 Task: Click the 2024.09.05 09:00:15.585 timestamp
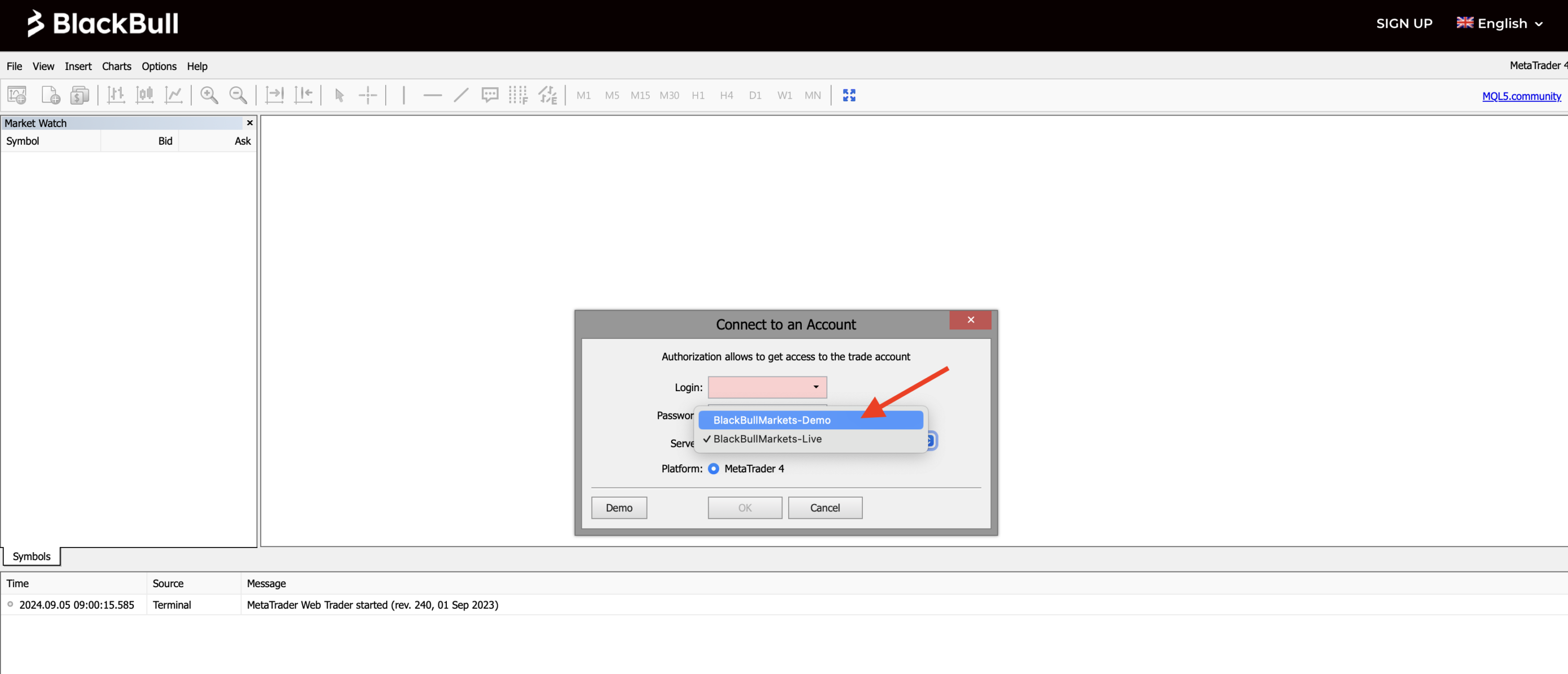[77, 605]
